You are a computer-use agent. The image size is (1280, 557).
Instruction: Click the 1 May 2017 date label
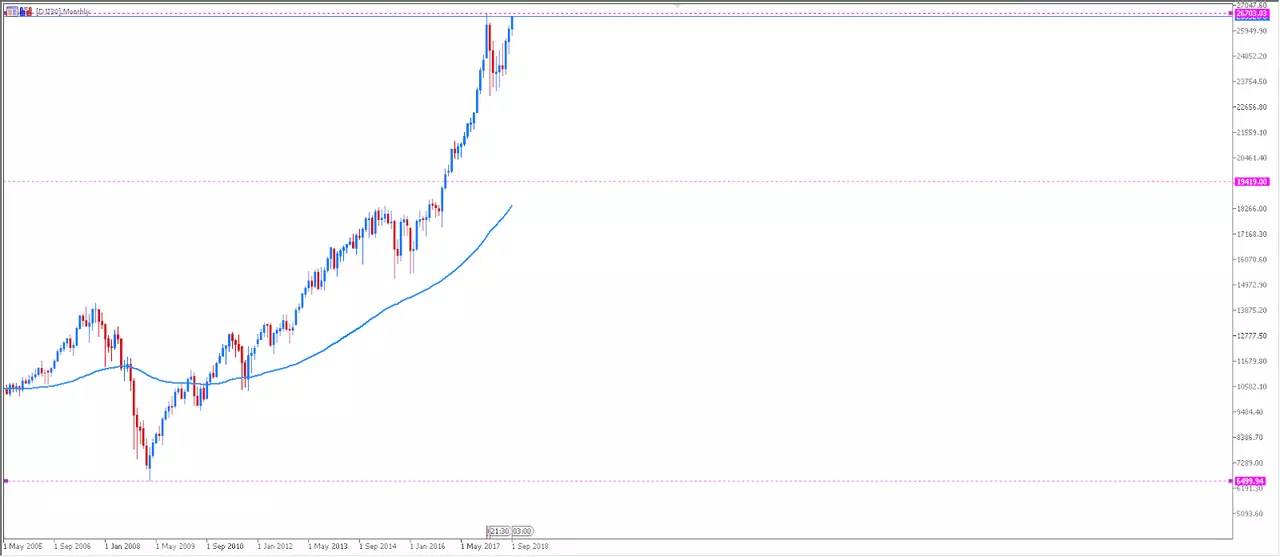pyautogui.click(x=482, y=547)
